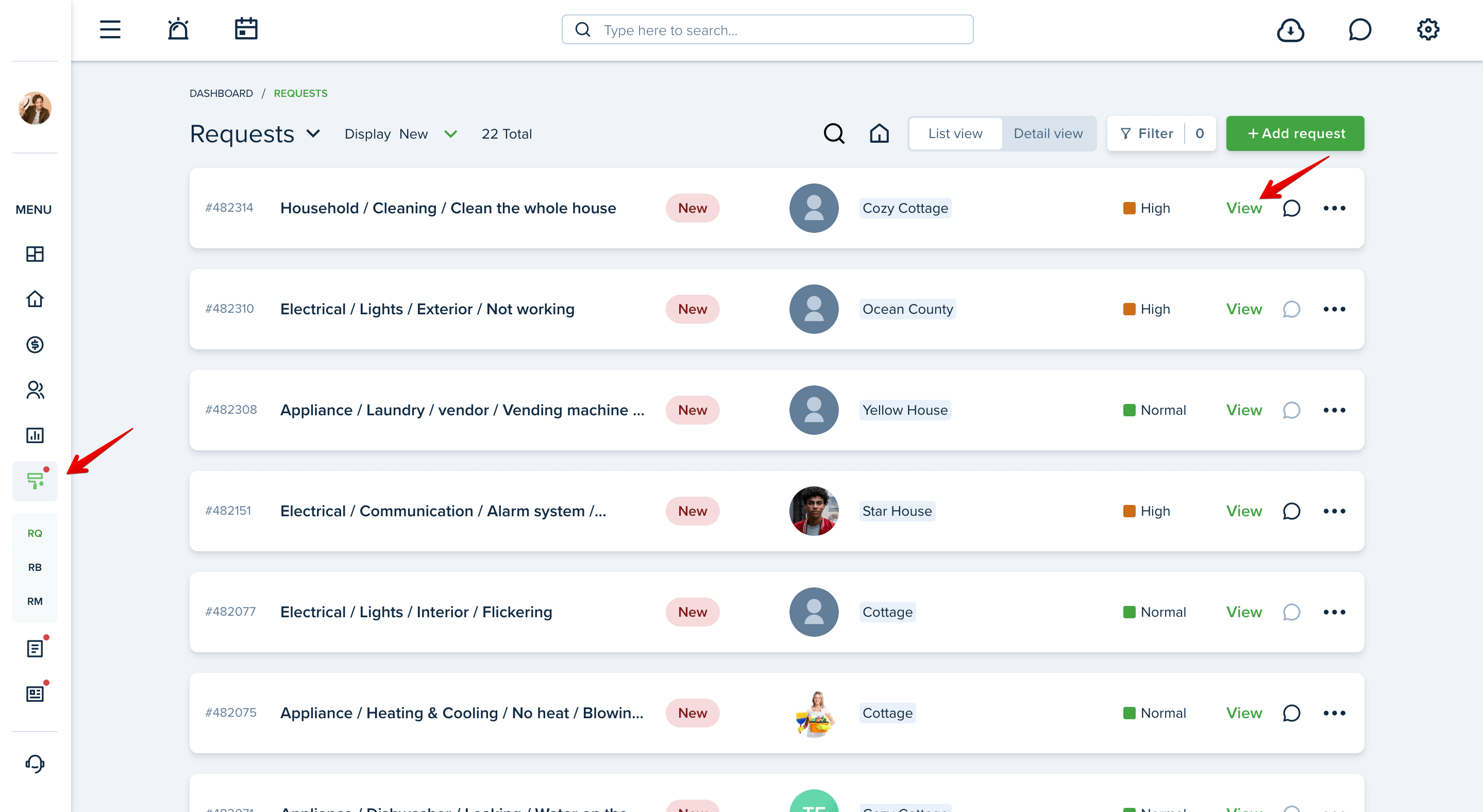Open comments for Ocean County request
1483x812 pixels.
tap(1291, 309)
